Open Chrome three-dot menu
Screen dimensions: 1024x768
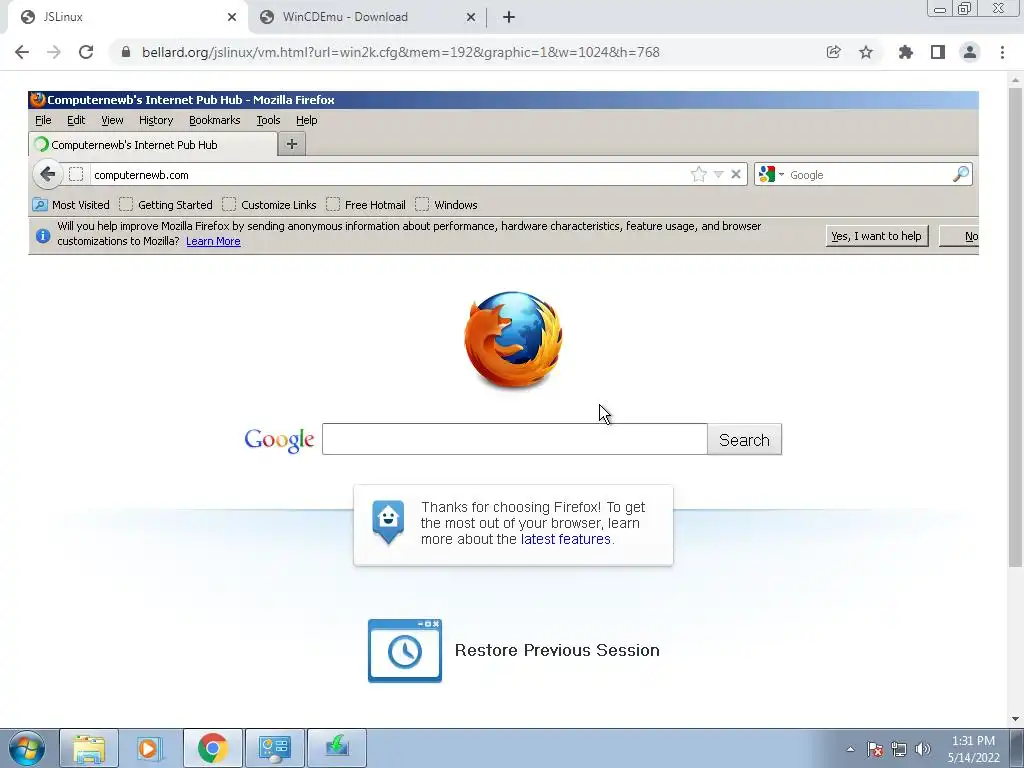click(x=1002, y=52)
